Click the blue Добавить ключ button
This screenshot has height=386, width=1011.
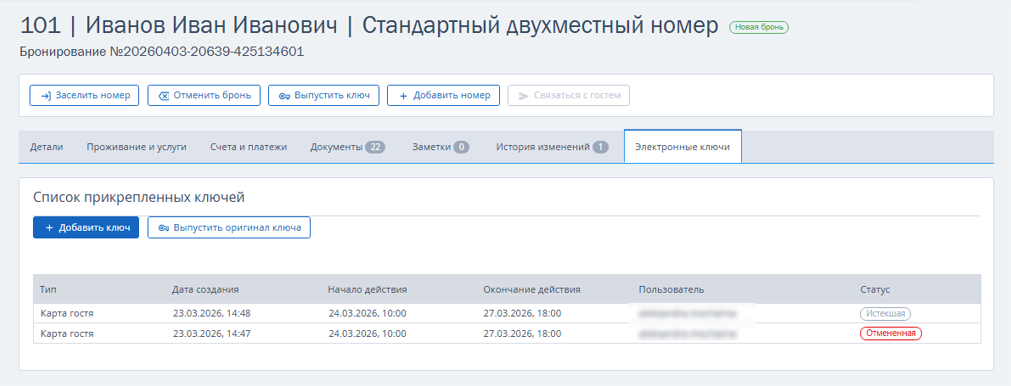[86, 227]
